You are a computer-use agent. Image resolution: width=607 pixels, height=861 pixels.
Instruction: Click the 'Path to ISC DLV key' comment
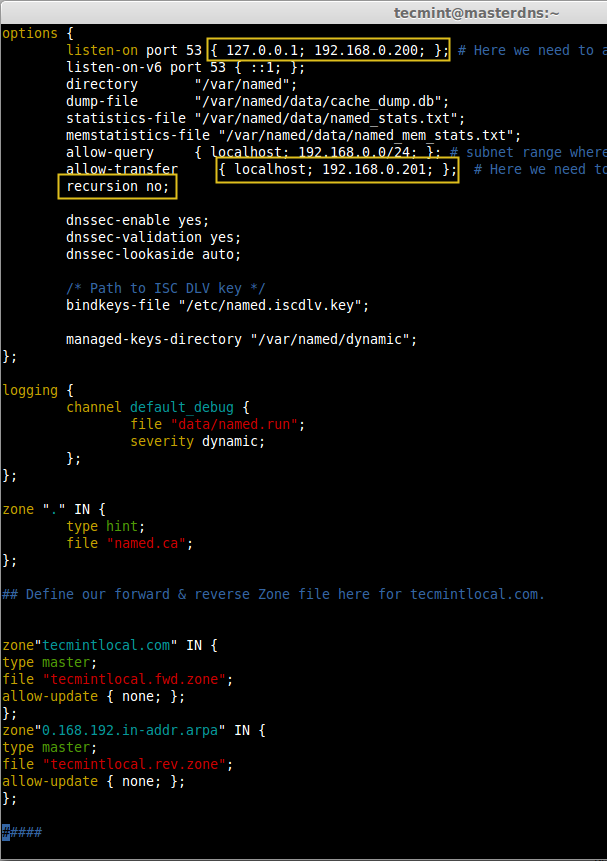pos(165,289)
